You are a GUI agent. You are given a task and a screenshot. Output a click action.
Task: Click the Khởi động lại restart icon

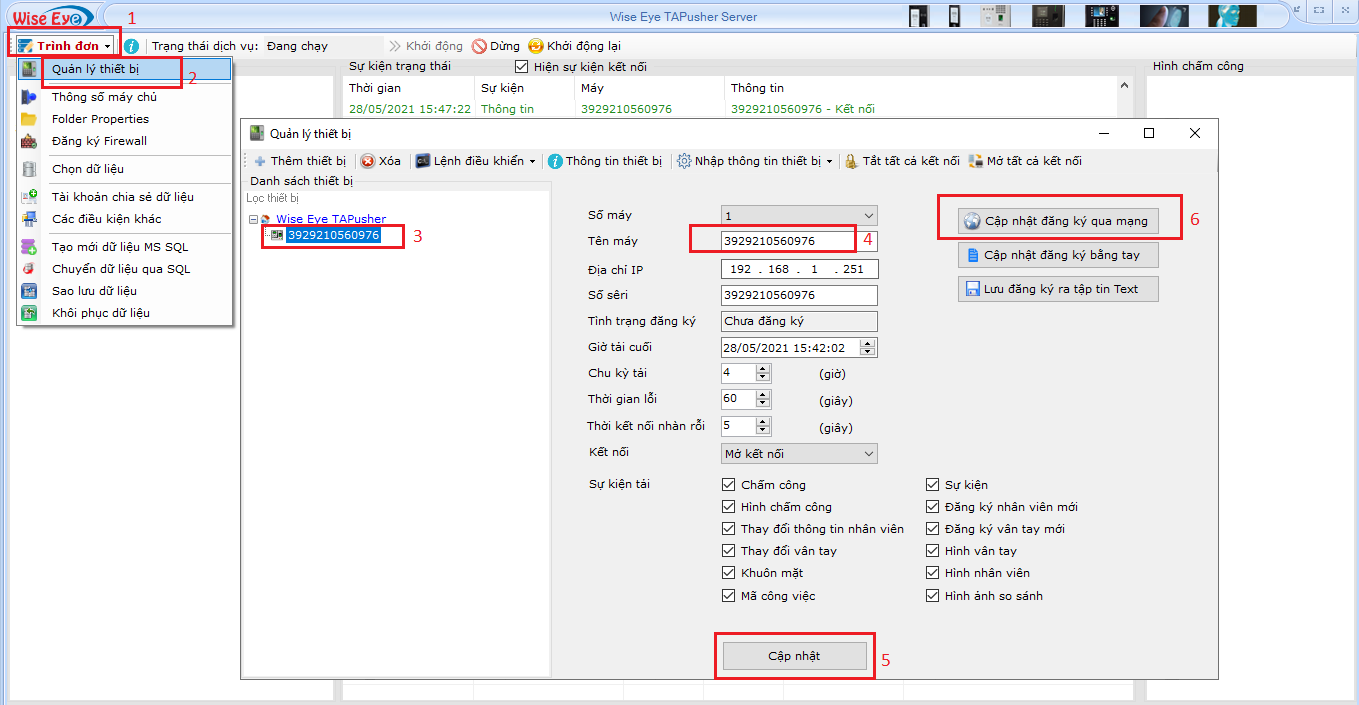click(x=536, y=46)
